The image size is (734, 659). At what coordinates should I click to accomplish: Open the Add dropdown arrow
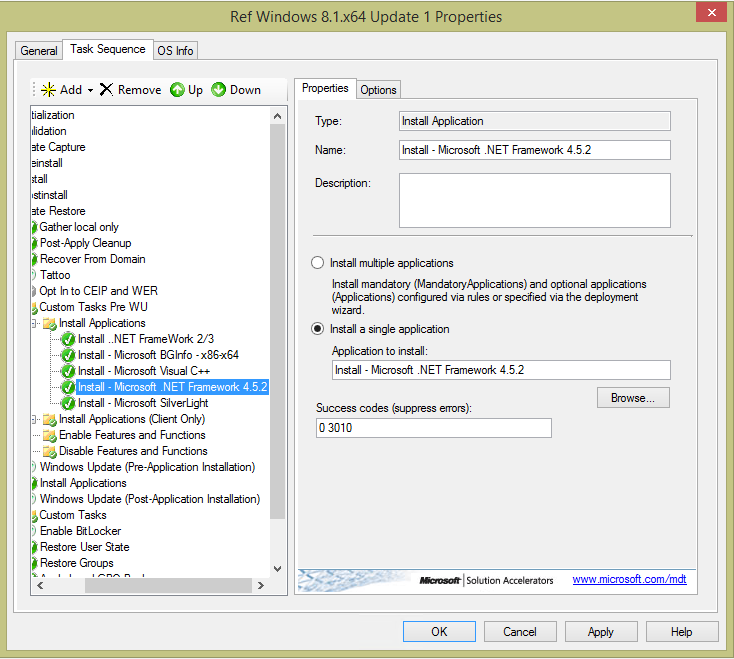[90, 90]
